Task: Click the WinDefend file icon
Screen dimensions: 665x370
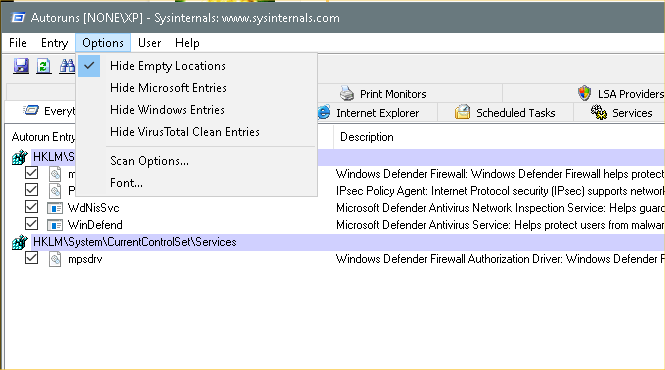Action: pyautogui.click(x=55, y=225)
